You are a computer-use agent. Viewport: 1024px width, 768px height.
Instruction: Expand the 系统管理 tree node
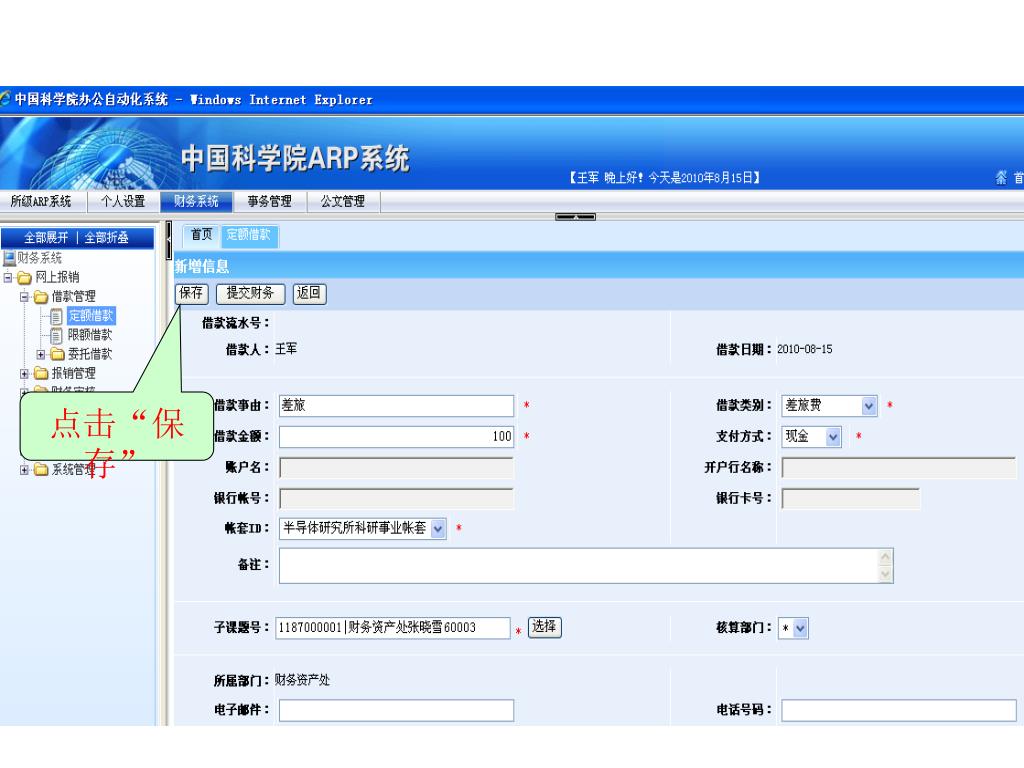tap(24, 470)
